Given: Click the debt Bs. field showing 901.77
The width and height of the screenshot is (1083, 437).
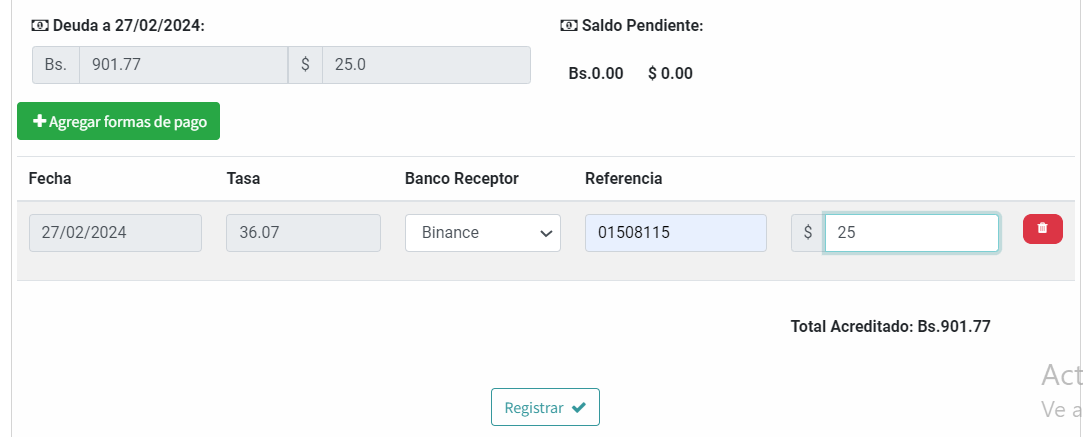Looking at the screenshot, I should 184,65.
